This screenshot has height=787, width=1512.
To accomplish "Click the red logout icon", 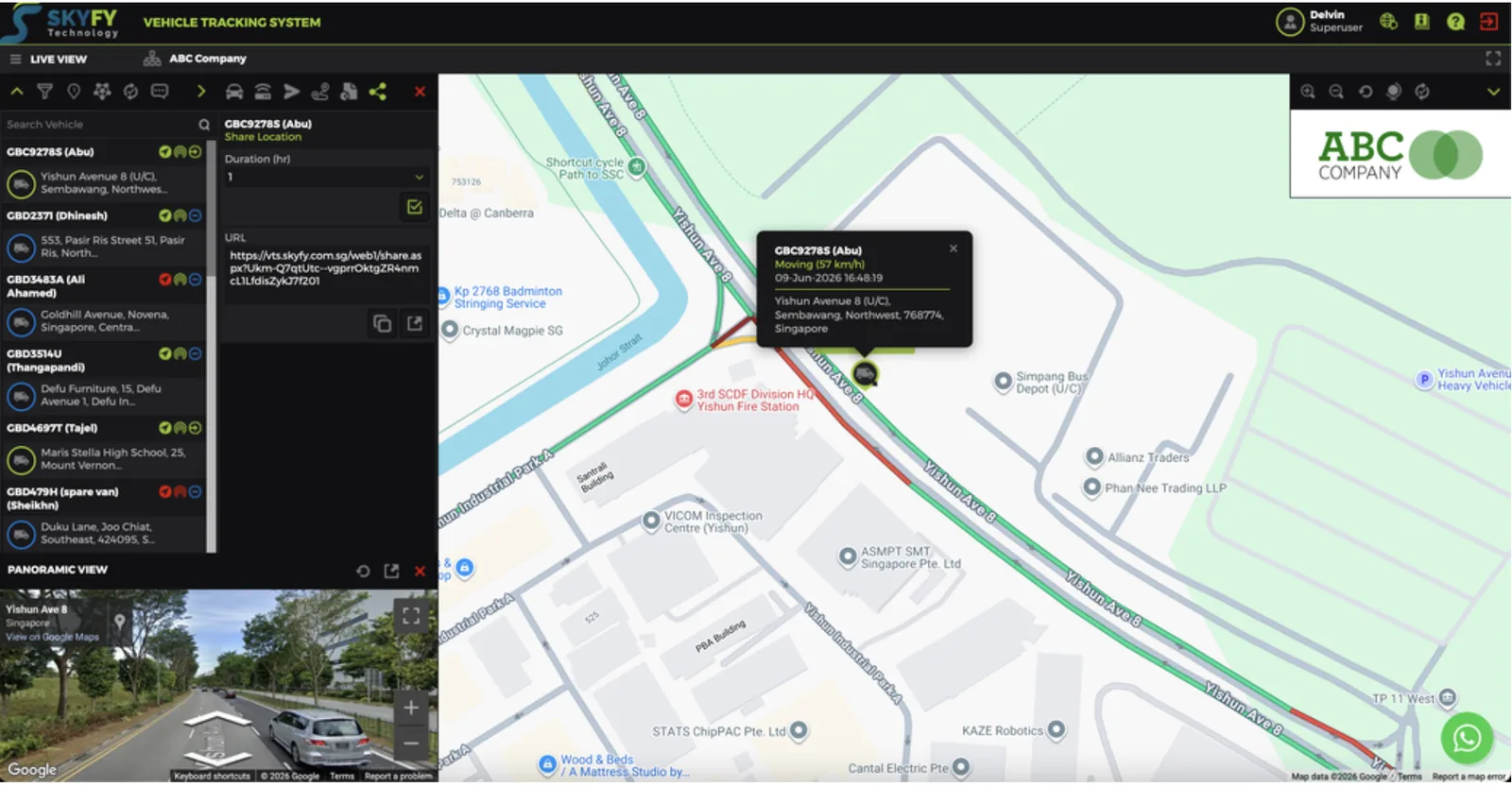I will click(x=1488, y=21).
